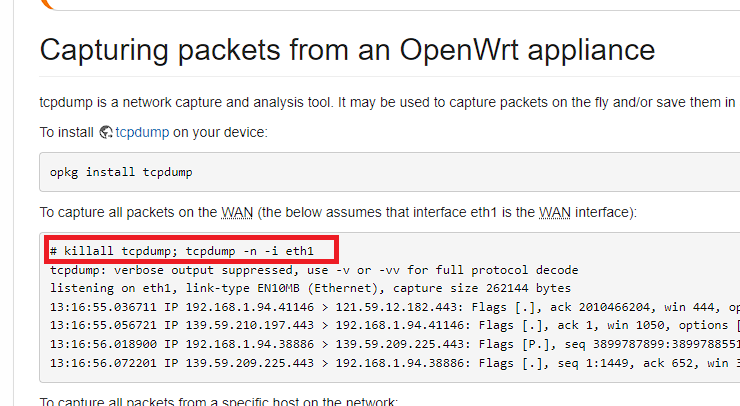This screenshot has height=406, width=740.
Task: Click the 'opkg install tcpdump' code block
Action: (x=389, y=172)
